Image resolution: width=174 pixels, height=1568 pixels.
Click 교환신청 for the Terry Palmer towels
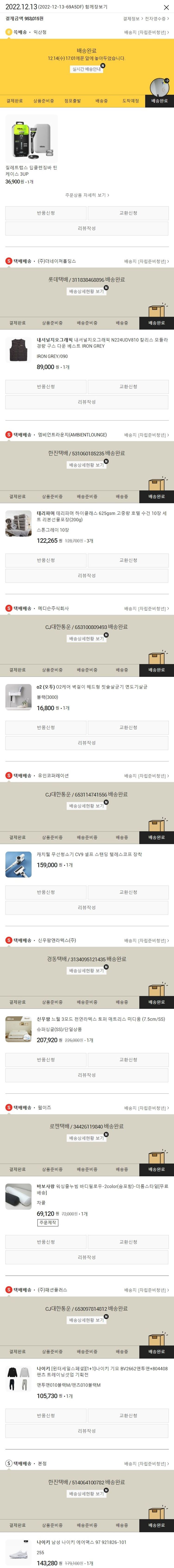pyautogui.click(x=128, y=560)
